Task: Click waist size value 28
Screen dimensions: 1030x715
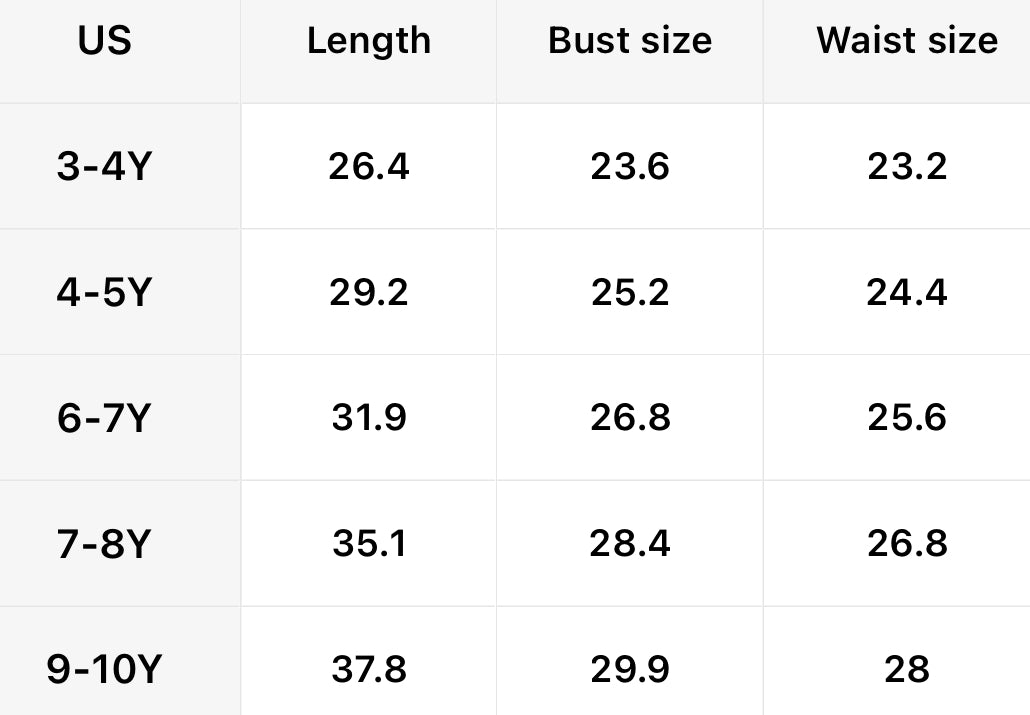Action: 906,669
